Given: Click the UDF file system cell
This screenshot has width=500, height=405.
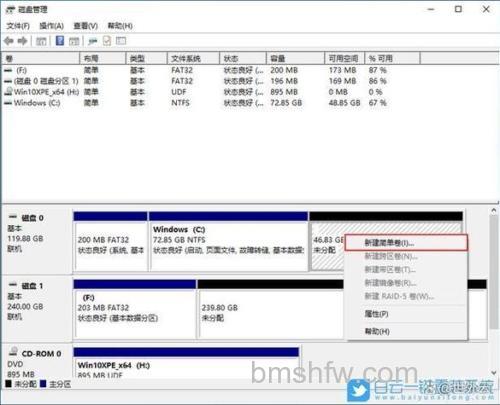Looking at the screenshot, I should click(179, 92).
